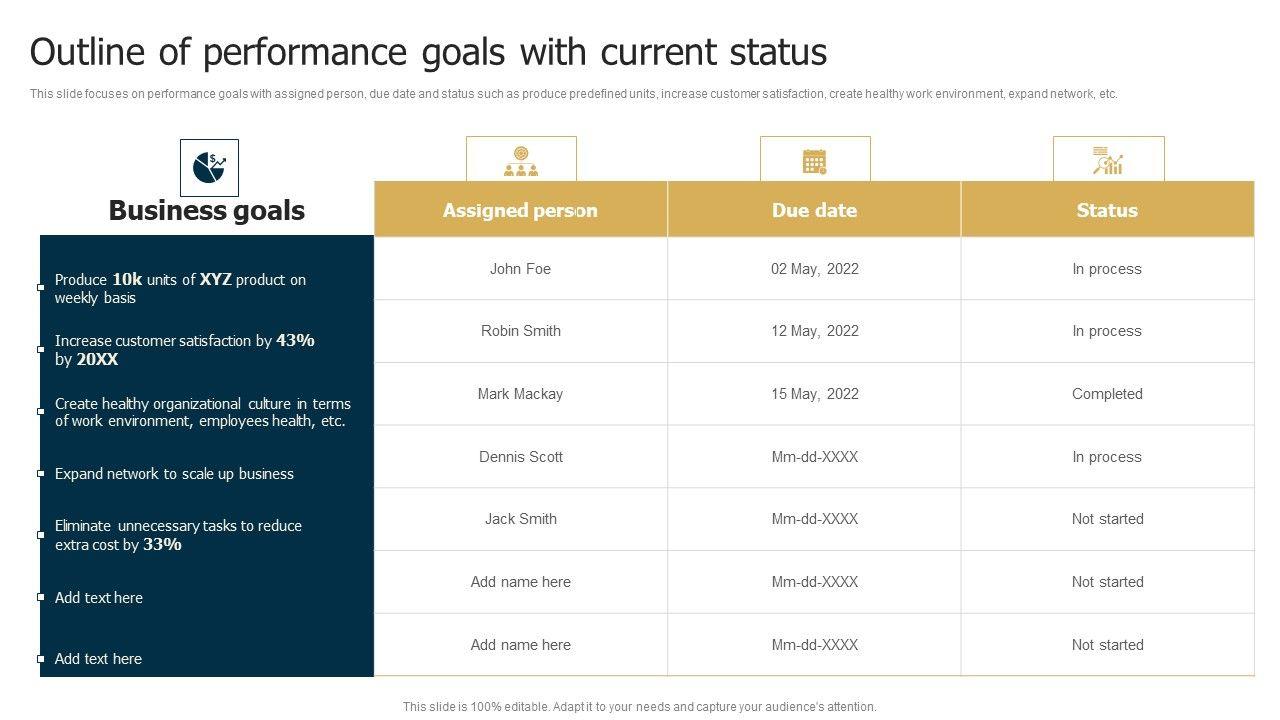Image resolution: width=1280 pixels, height=720 pixels.
Task: Select the John Foe name cell
Action: [x=520, y=269]
